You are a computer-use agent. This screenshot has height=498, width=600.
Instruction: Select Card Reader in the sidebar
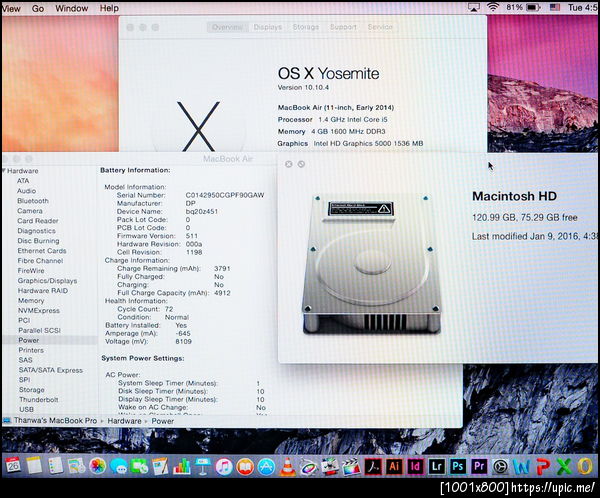(38, 220)
